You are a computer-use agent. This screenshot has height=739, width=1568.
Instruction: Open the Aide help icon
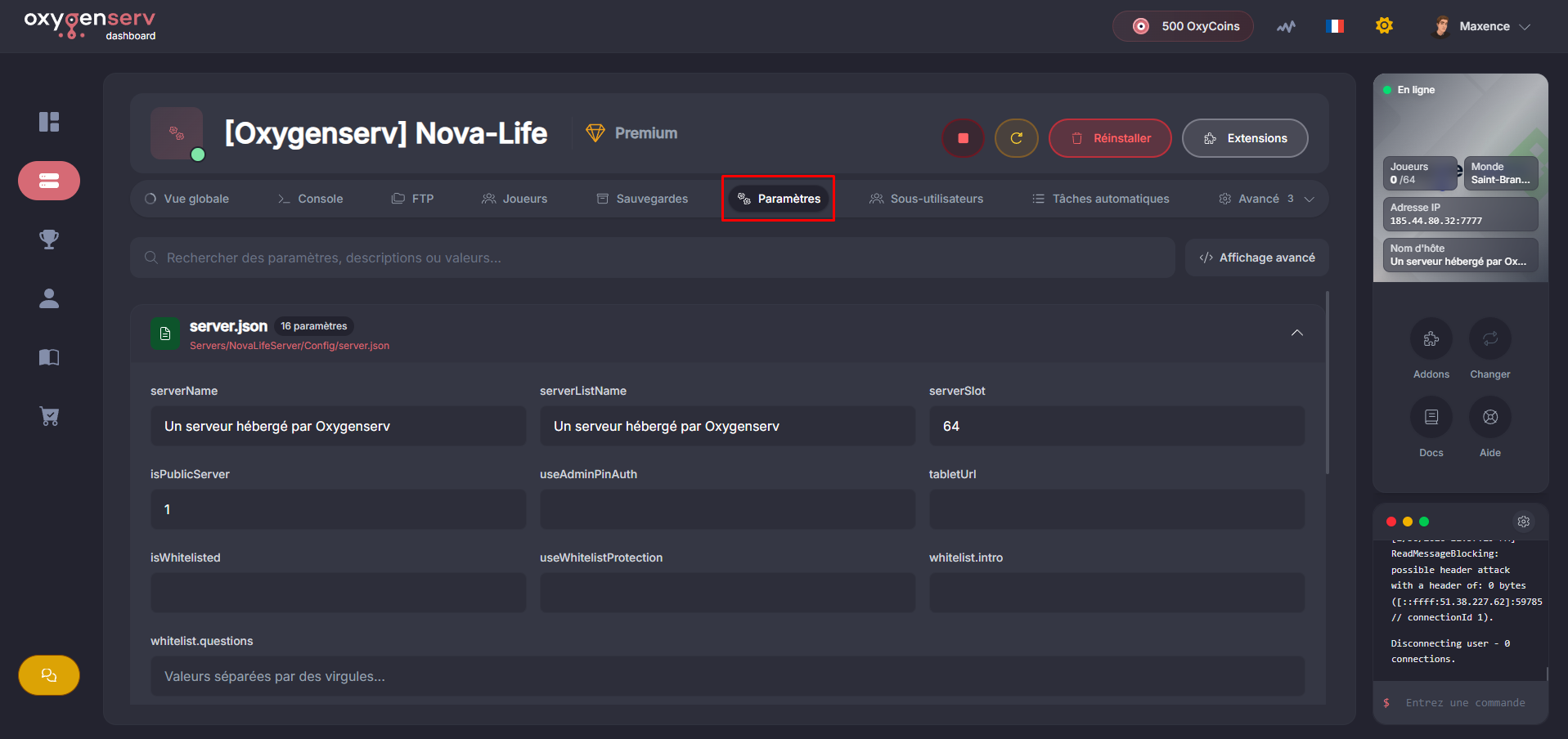tap(1489, 417)
